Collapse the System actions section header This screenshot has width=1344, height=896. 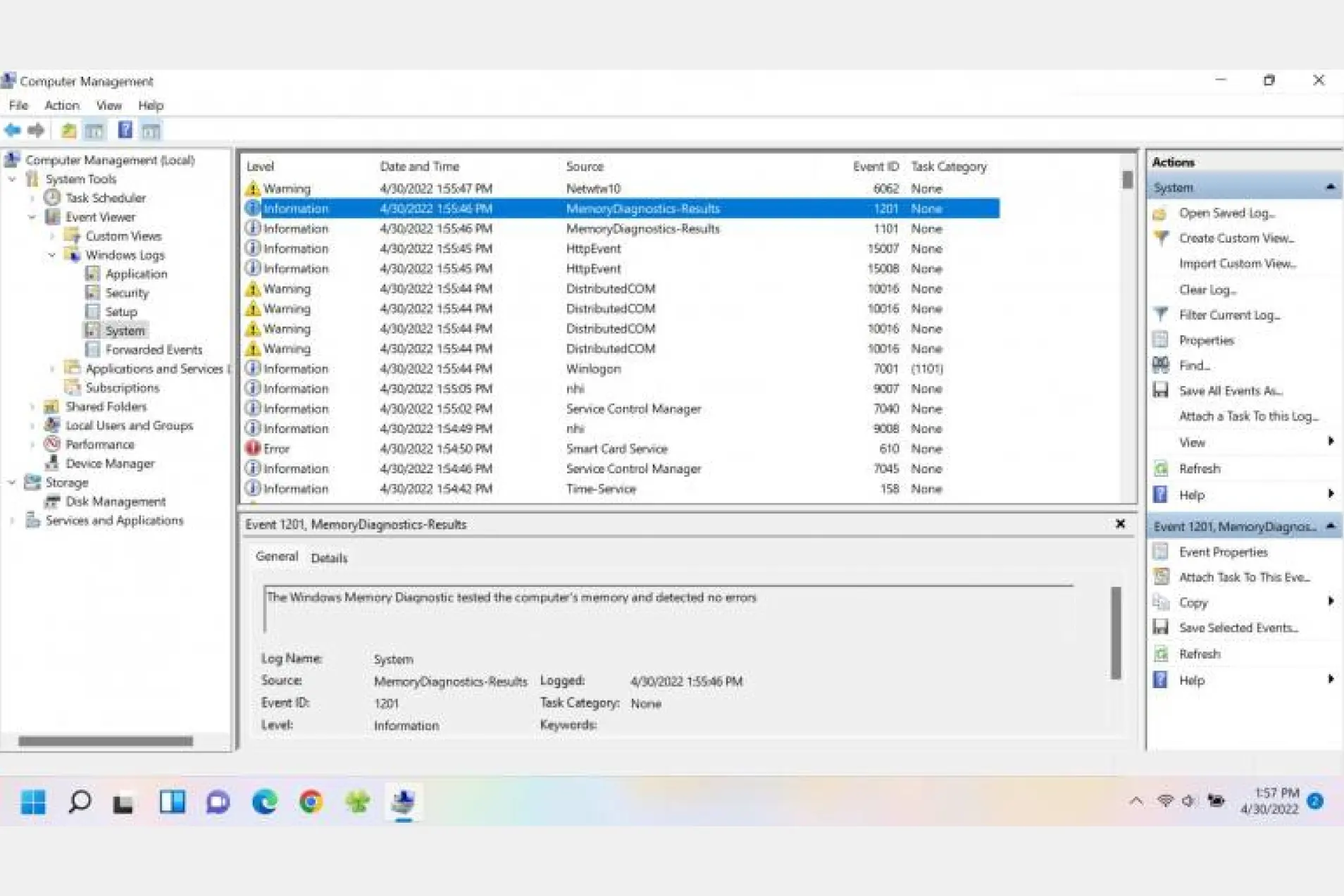click(x=1330, y=187)
